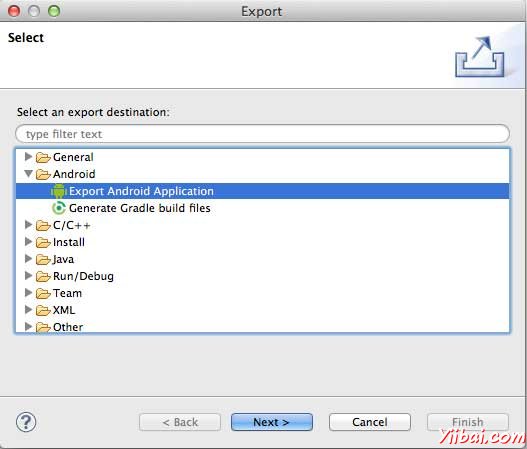Click the Team folder icon

coord(43,293)
